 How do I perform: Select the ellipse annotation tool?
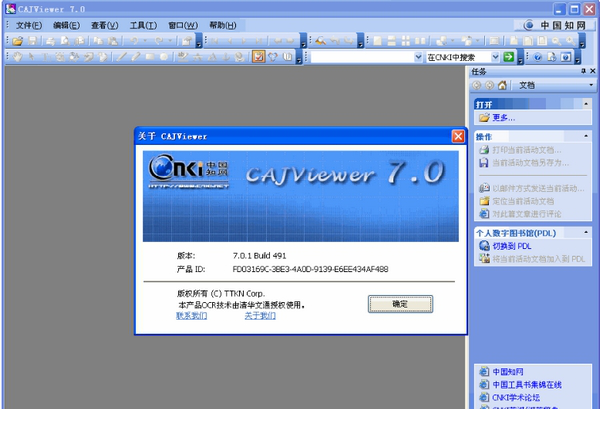click(x=164, y=57)
